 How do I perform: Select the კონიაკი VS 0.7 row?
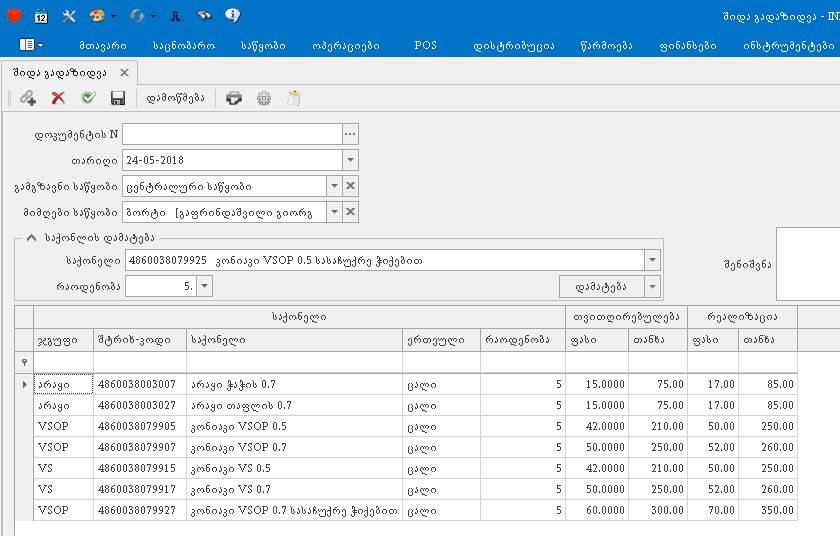(415, 489)
